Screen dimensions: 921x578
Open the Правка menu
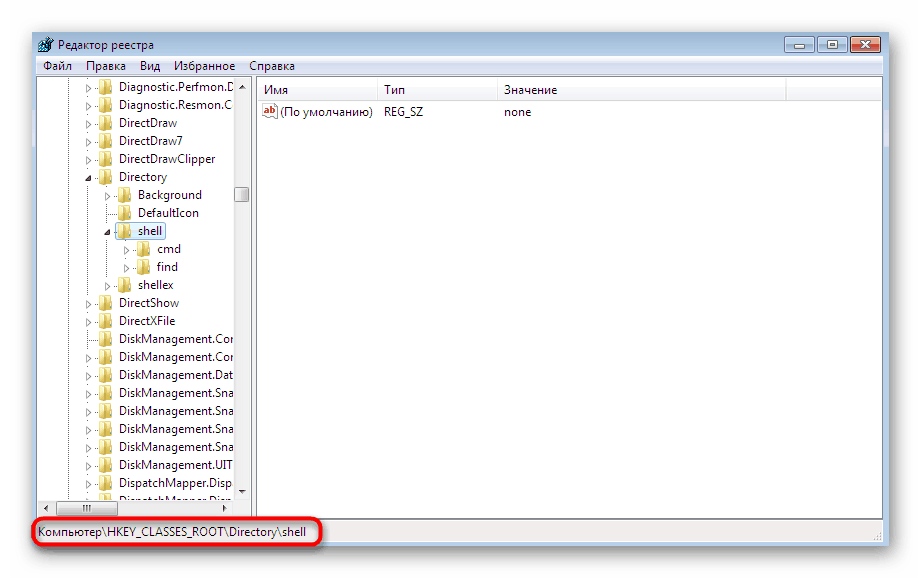[x=106, y=66]
